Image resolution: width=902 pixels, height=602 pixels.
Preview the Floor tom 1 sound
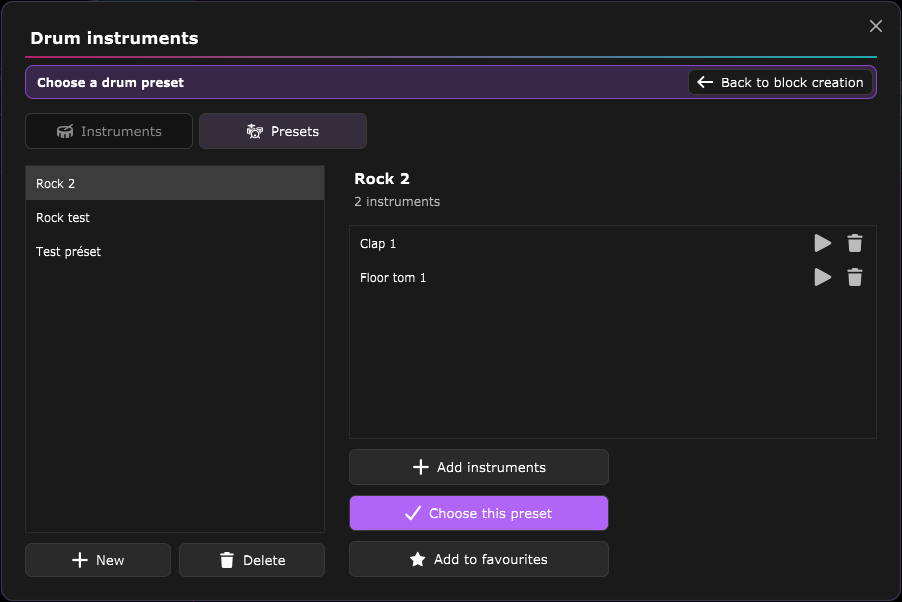pos(823,277)
